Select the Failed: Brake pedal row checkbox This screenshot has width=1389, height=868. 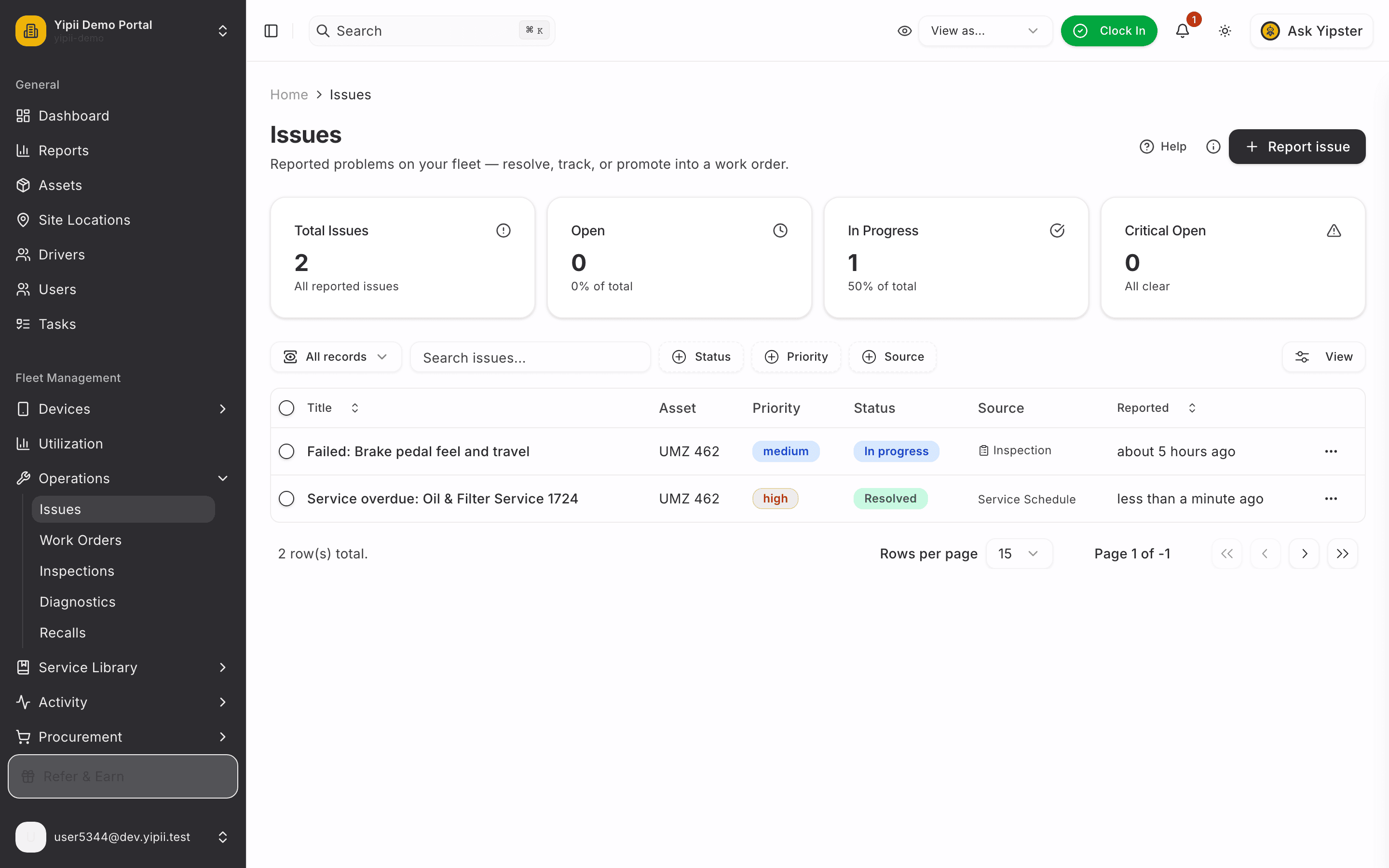click(286, 451)
